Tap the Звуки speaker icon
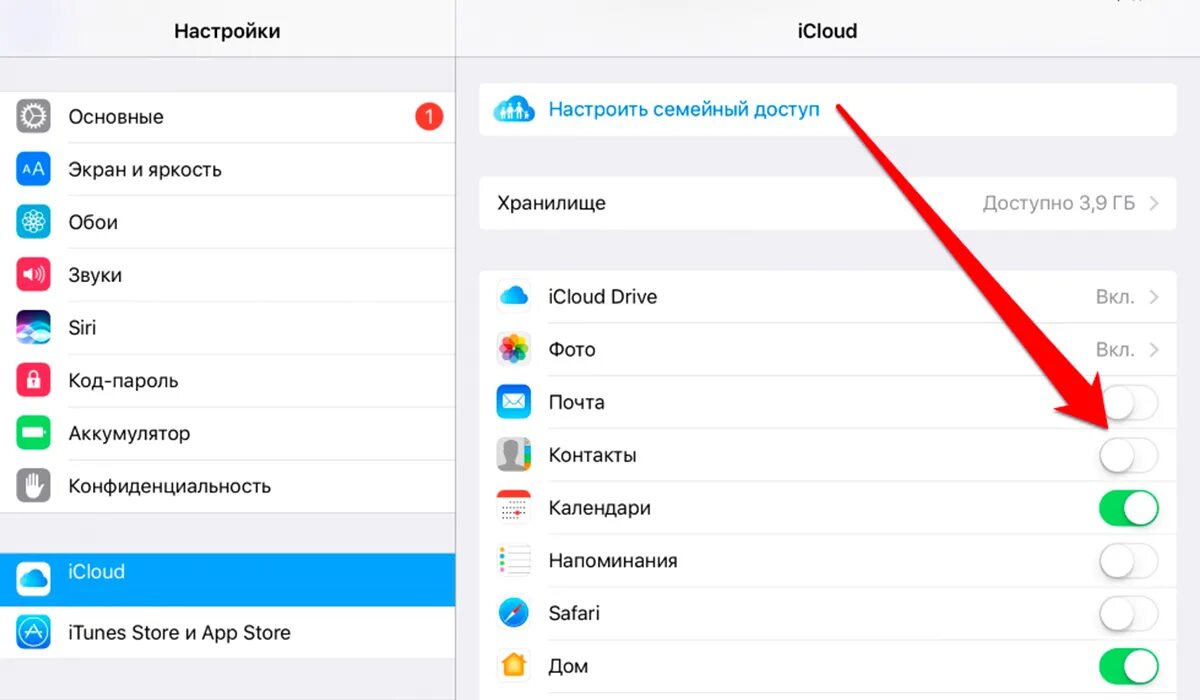The height and width of the screenshot is (700, 1200). [33, 275]
